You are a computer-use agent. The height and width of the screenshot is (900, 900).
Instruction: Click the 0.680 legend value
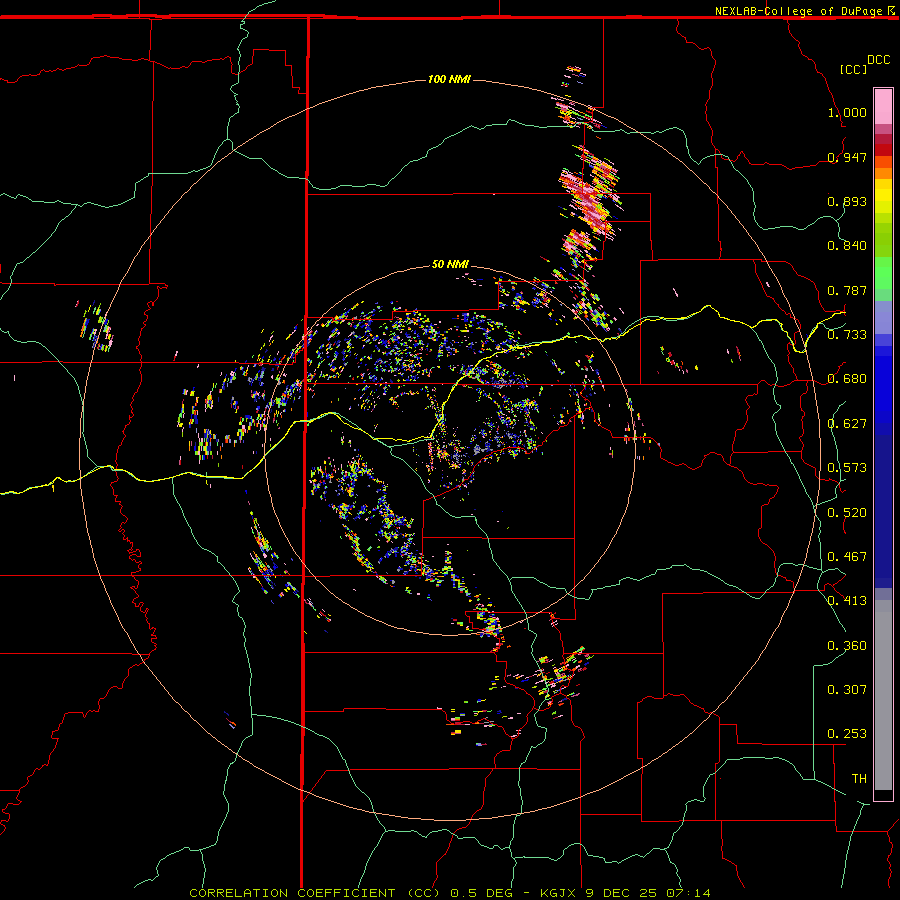[847, 379]
